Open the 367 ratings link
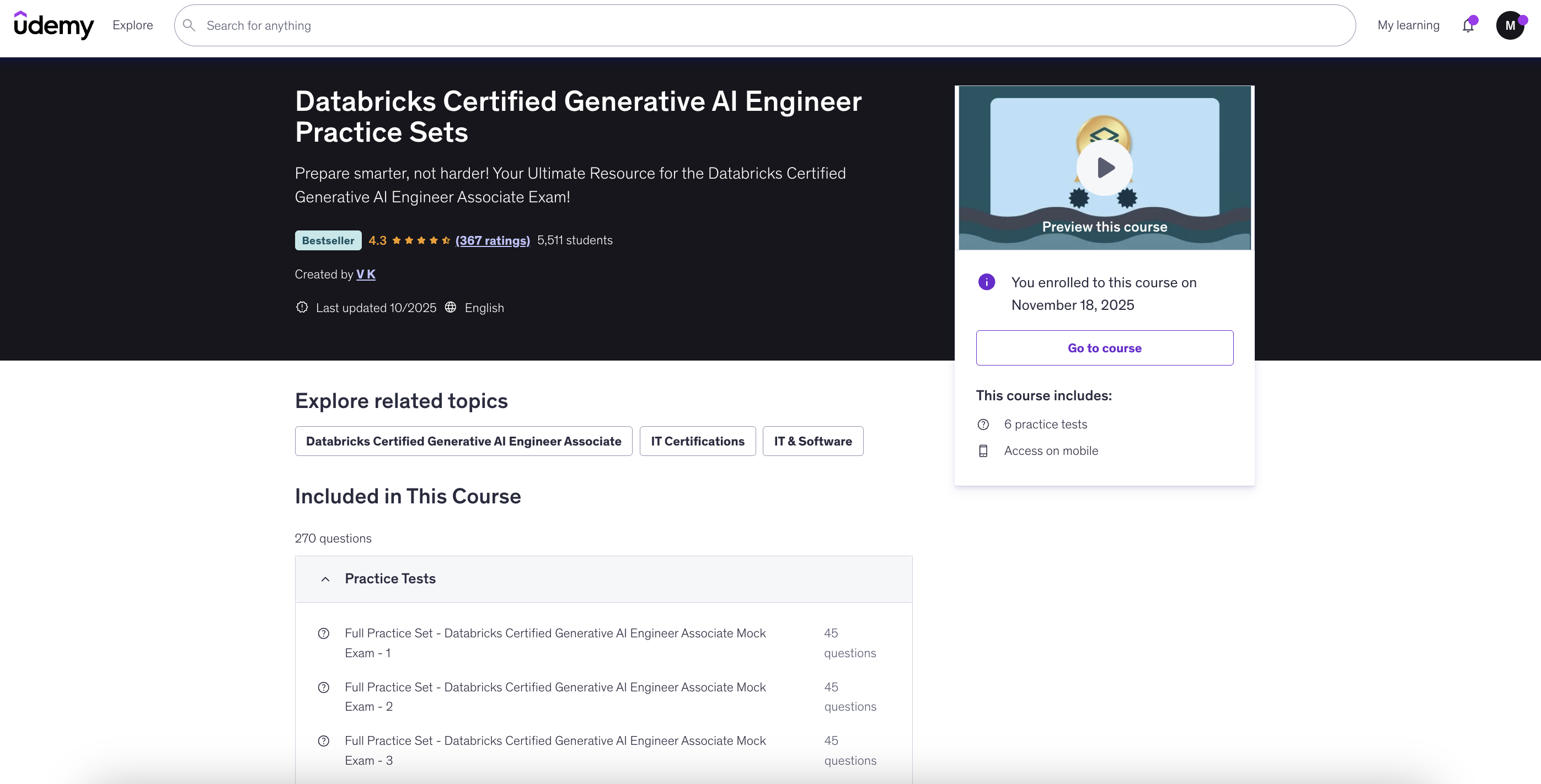The width and height of the screenshot is (1541, 784). (x=493, y=240)
